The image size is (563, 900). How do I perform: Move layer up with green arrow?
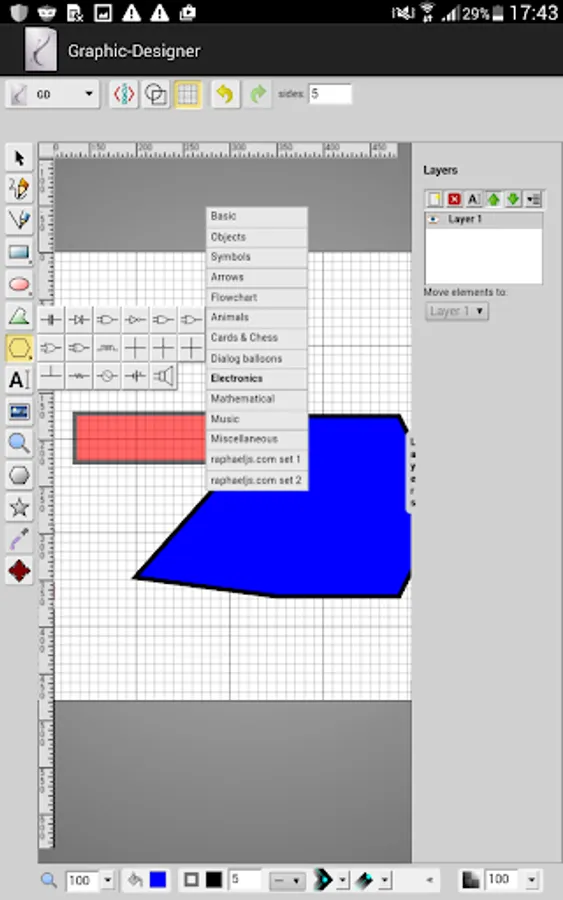pyautogui.click(x=493, y=199)
